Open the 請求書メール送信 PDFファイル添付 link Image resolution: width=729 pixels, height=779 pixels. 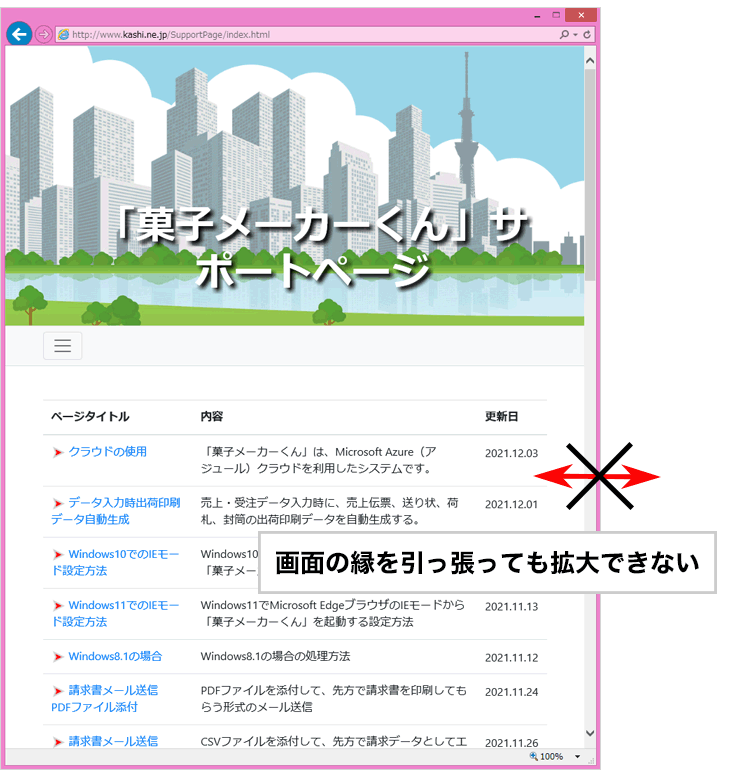105,699
